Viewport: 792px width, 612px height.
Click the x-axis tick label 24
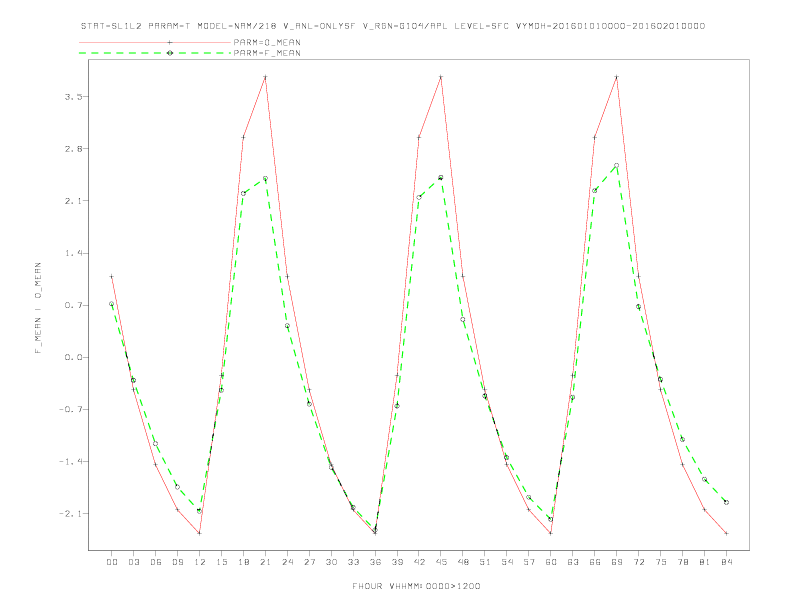pos(287,562)
